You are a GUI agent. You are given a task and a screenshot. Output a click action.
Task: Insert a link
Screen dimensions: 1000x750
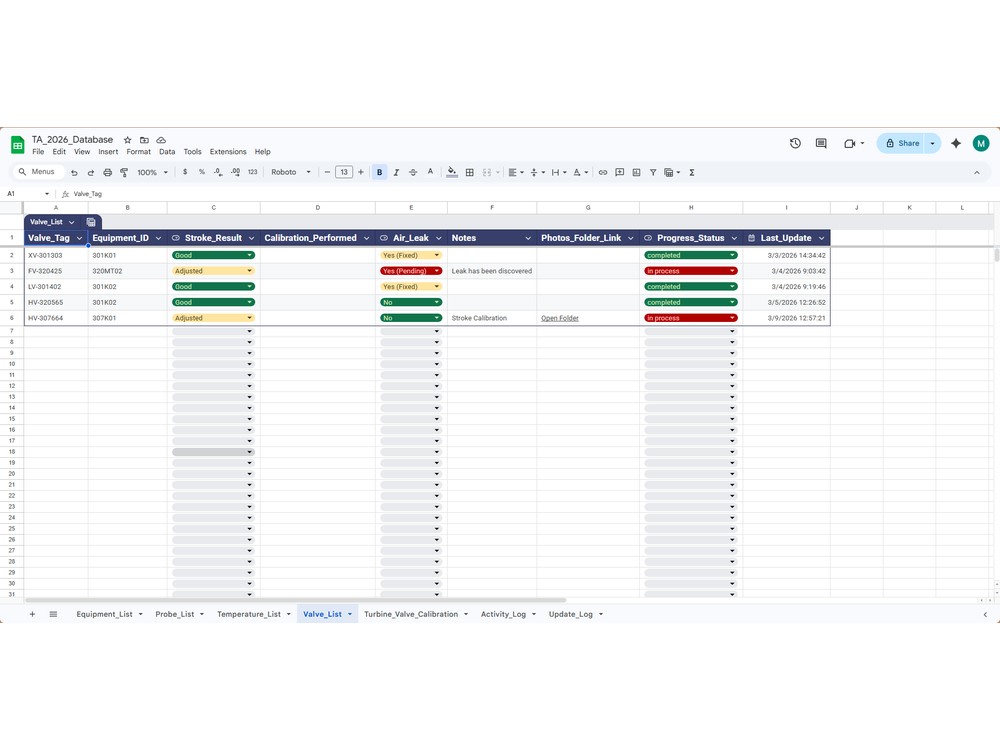603,172
